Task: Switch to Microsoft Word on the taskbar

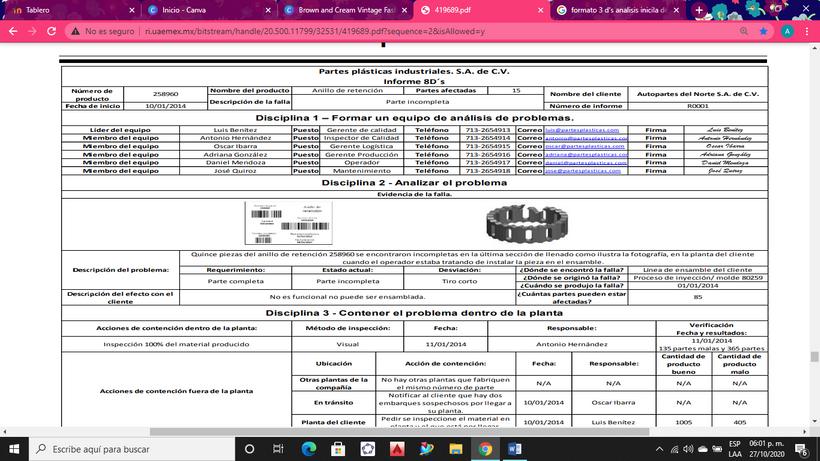Action: tap(515, 449)
